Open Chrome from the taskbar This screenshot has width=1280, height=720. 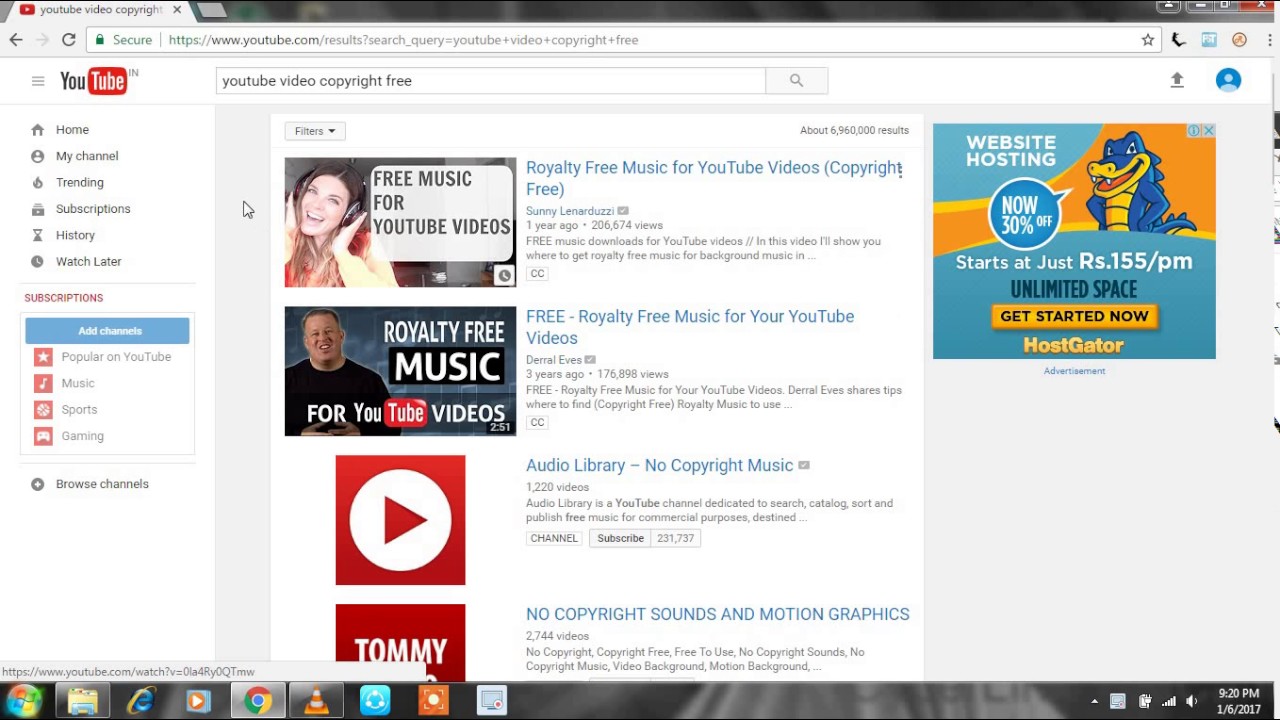point(257,701)
